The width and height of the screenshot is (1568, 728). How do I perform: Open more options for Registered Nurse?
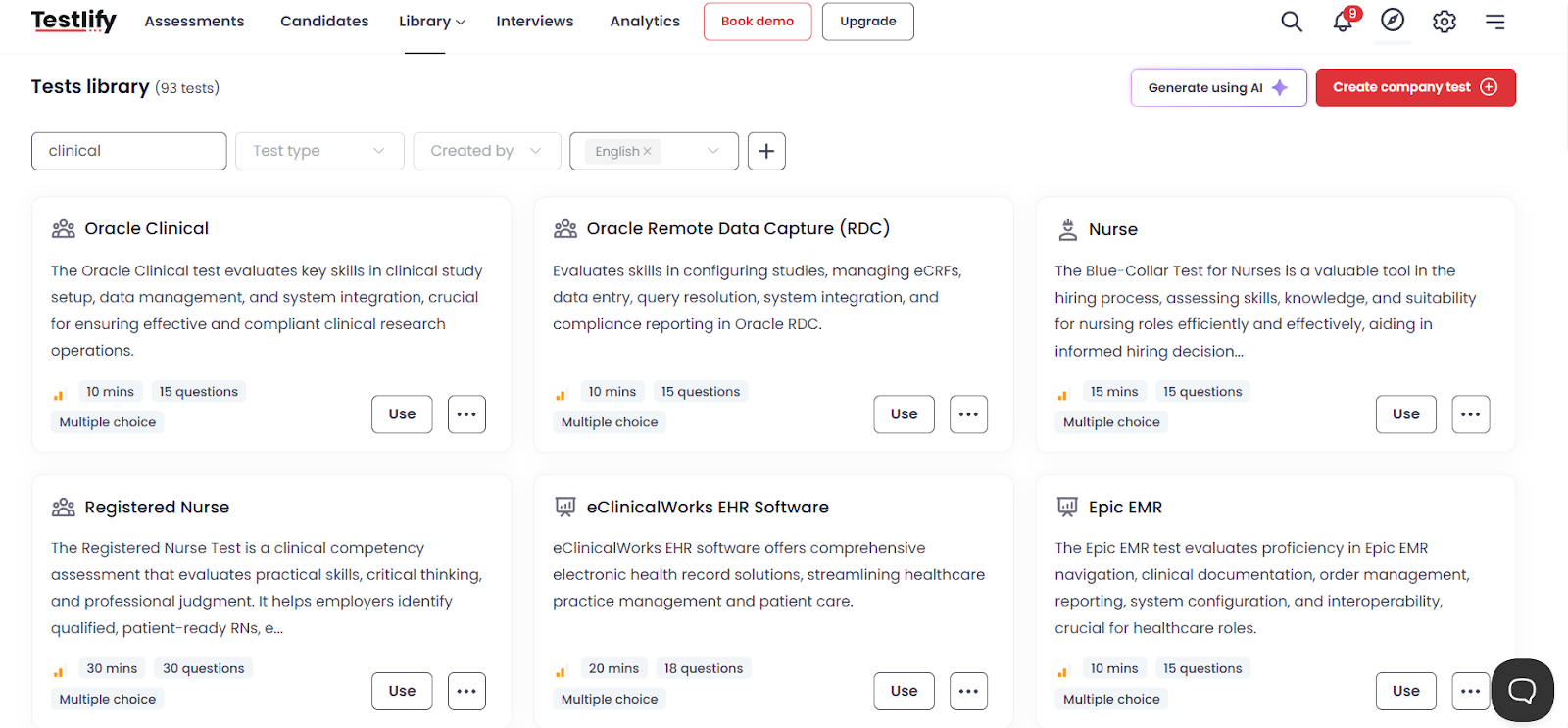click(466, 691)
